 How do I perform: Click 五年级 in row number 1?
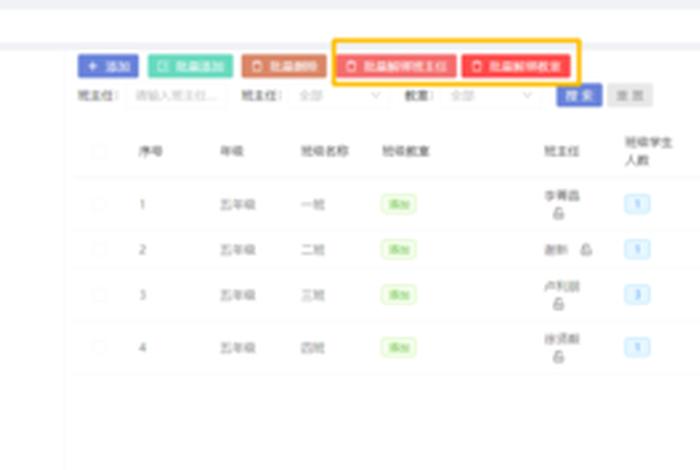click(238, 205)
